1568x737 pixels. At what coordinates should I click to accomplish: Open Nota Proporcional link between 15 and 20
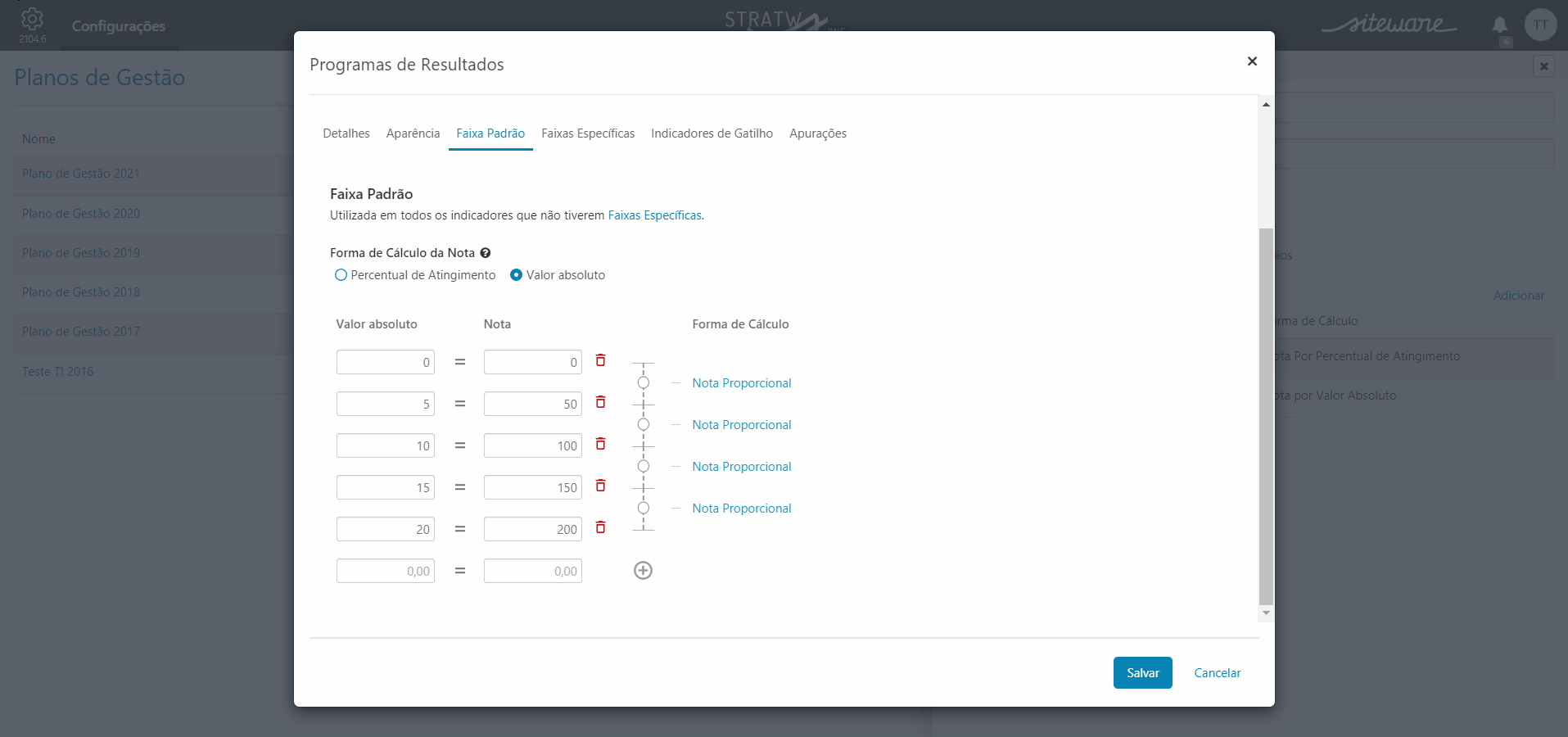coord(742,509)
